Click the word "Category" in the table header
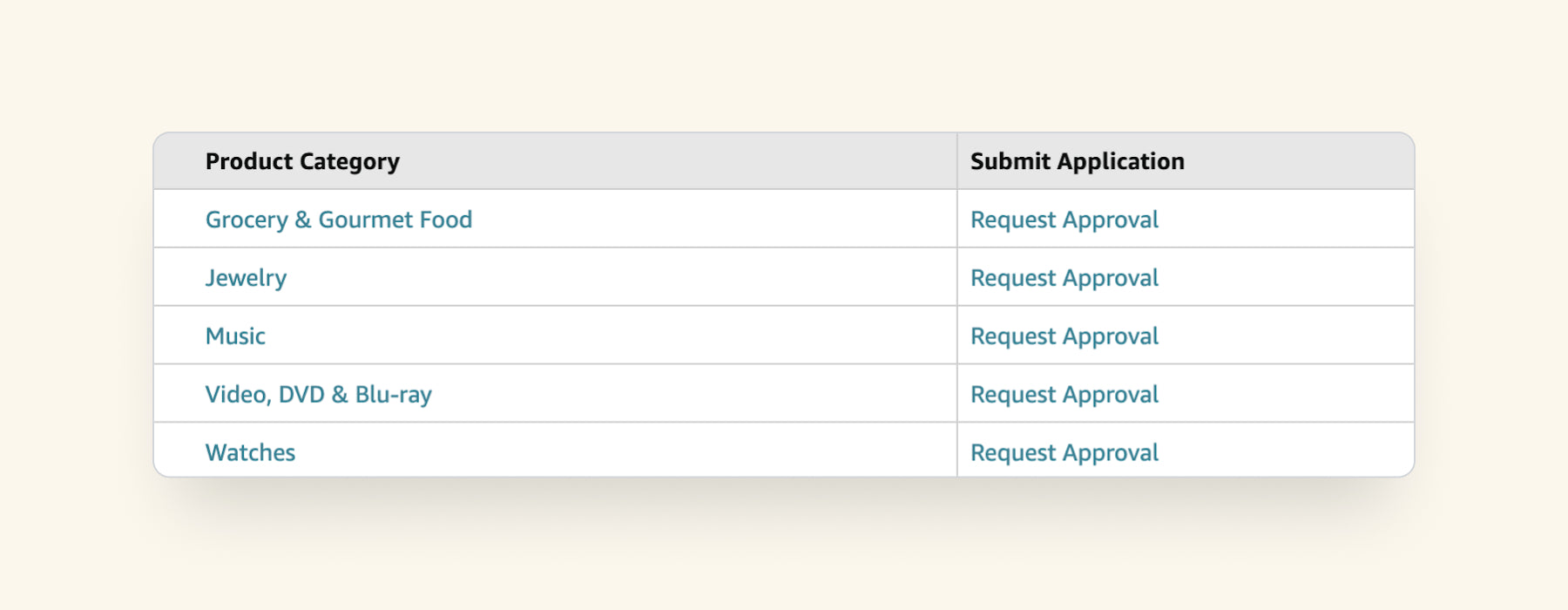The height and width of the screenshot is (610, 1568). click(349, 161)
